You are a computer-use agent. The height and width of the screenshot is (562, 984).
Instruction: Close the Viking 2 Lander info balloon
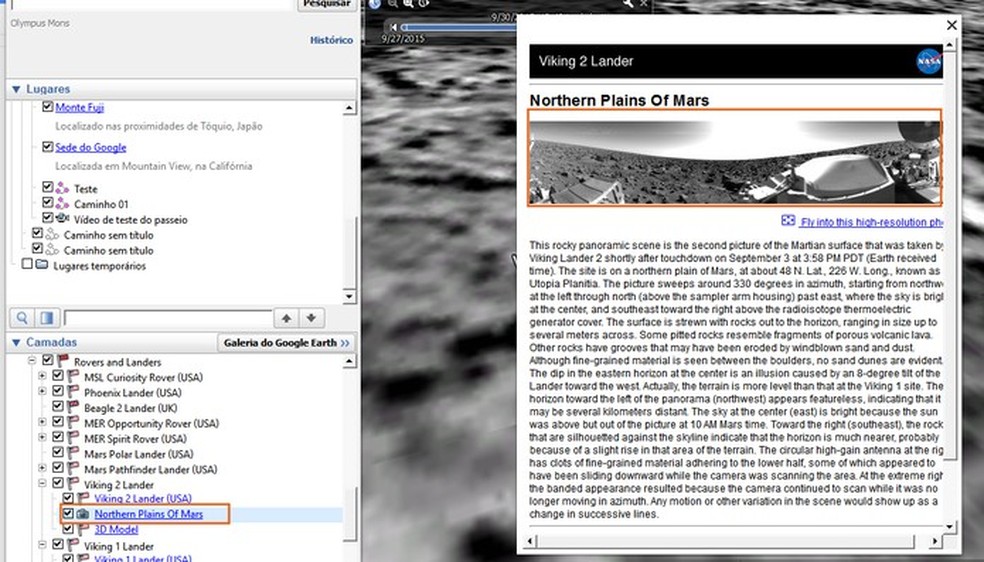tap(952, 25)
